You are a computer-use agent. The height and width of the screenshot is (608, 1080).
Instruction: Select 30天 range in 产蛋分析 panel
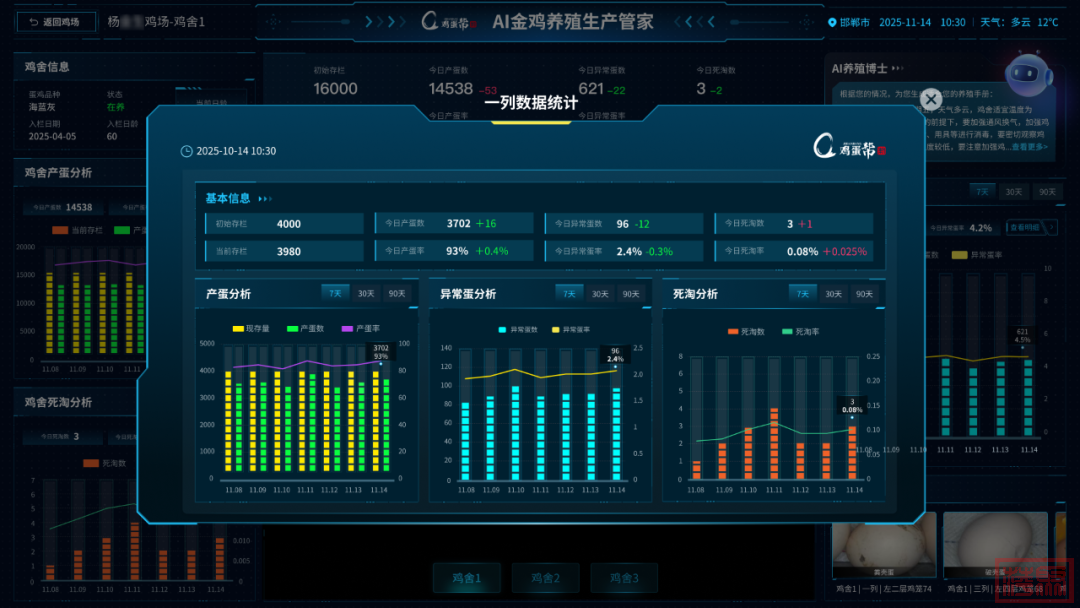click(367, 293)
